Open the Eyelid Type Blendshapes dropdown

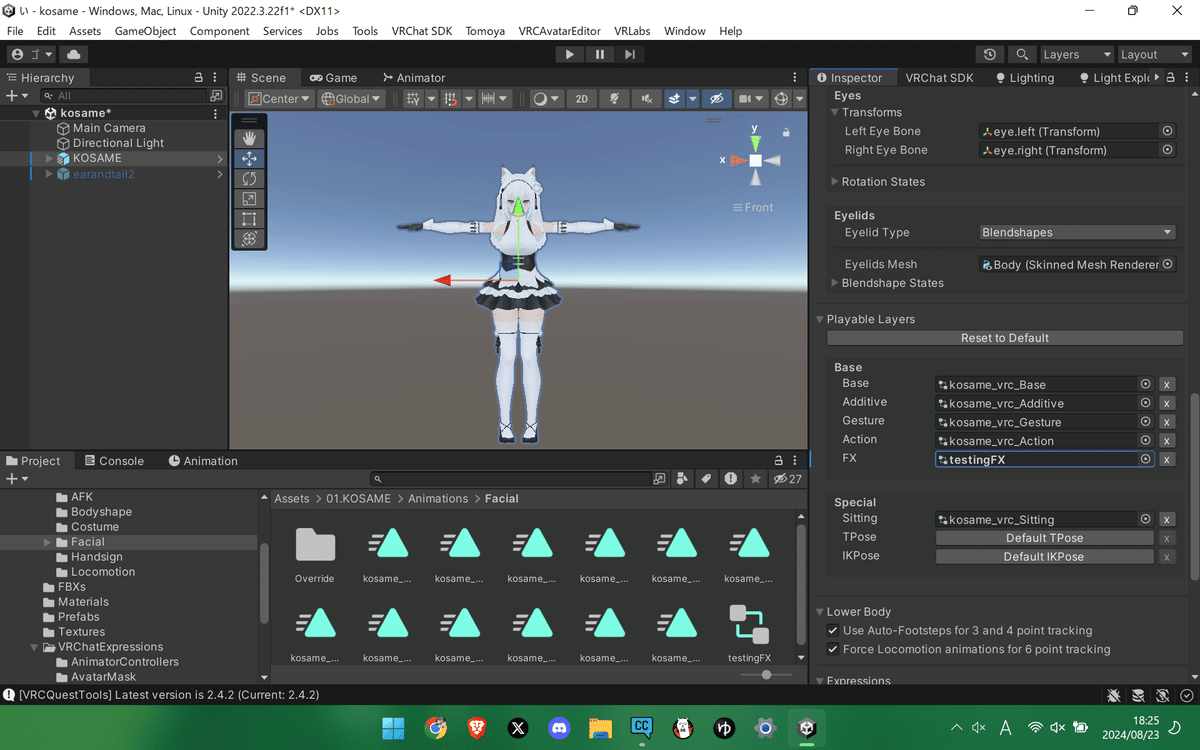(1076, 232)
